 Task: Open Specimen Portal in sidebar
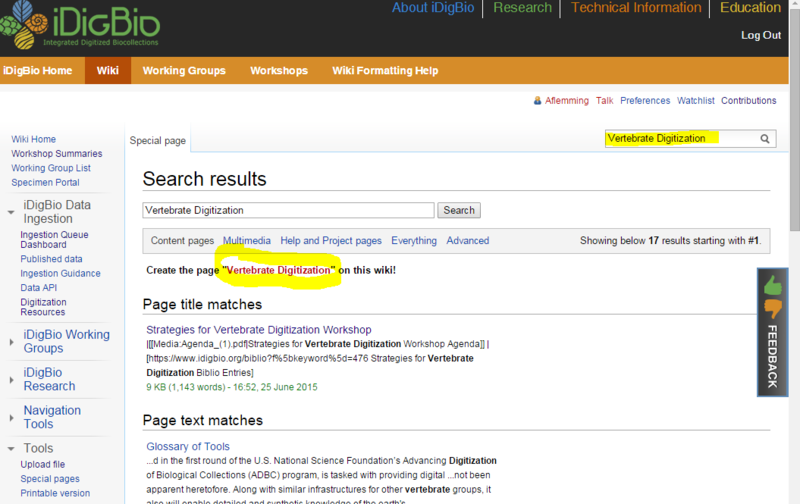[45, 182]
